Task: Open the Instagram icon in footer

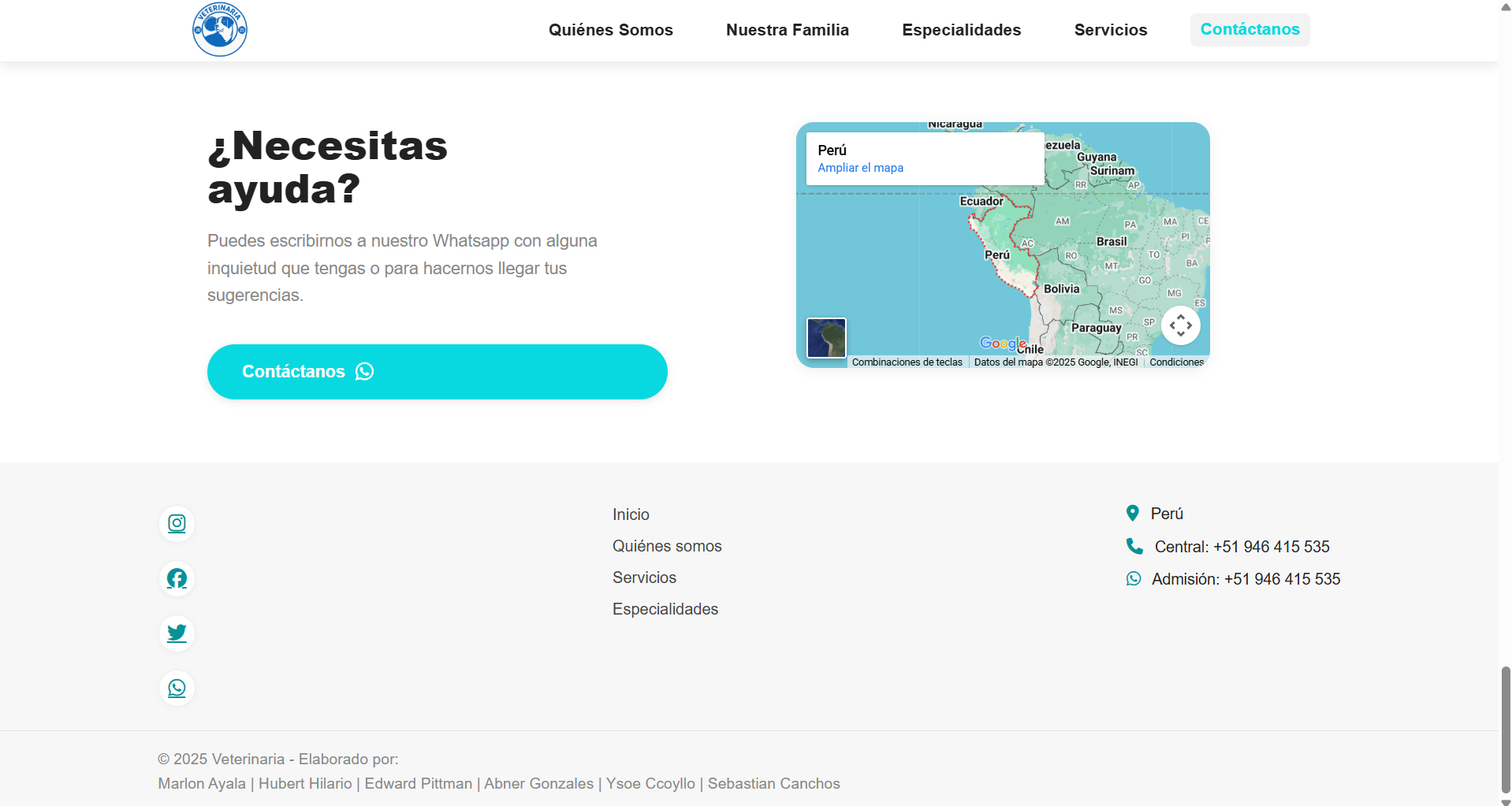Action: [177, 524]
